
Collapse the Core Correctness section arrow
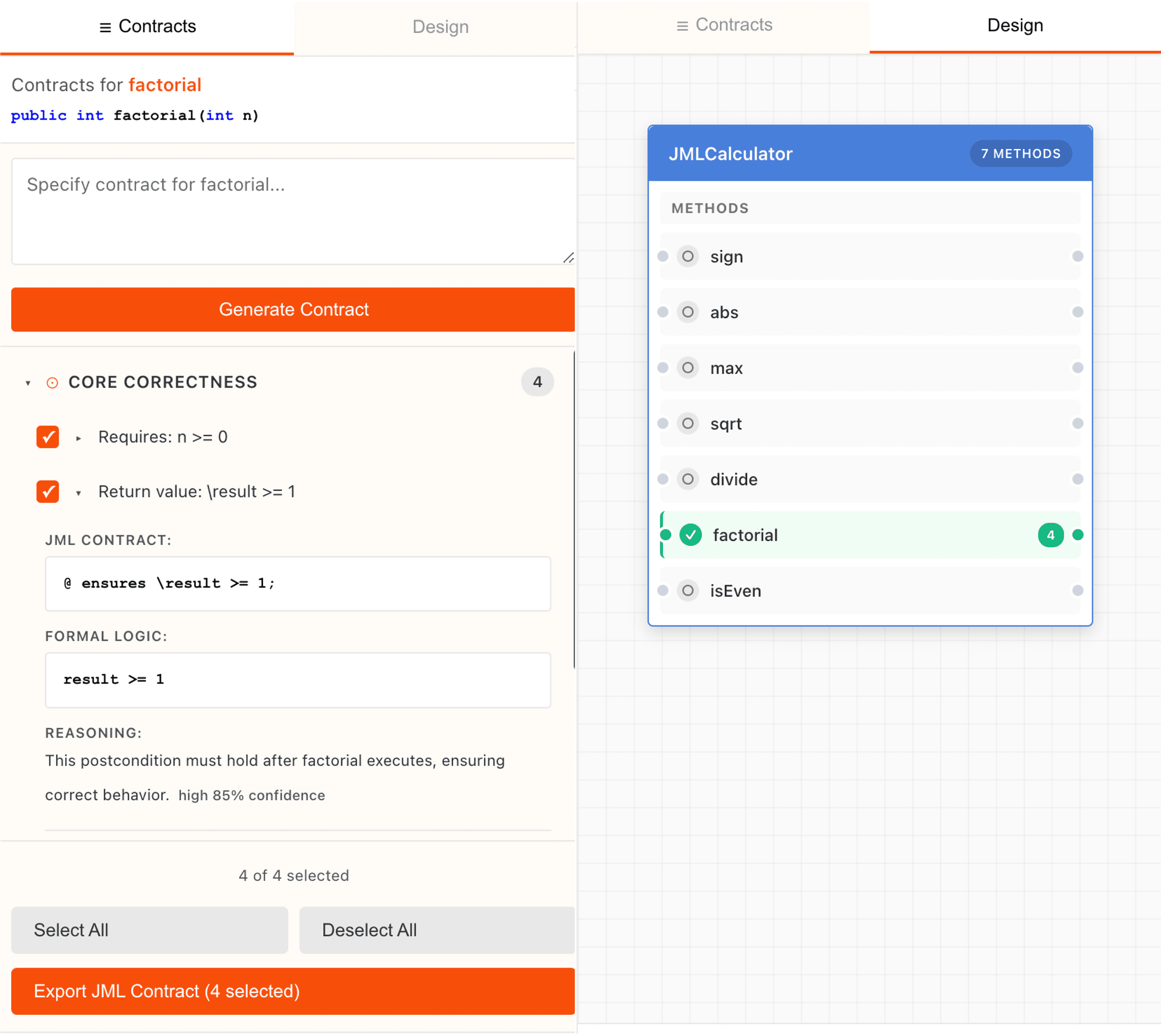[x=28, y=383]
